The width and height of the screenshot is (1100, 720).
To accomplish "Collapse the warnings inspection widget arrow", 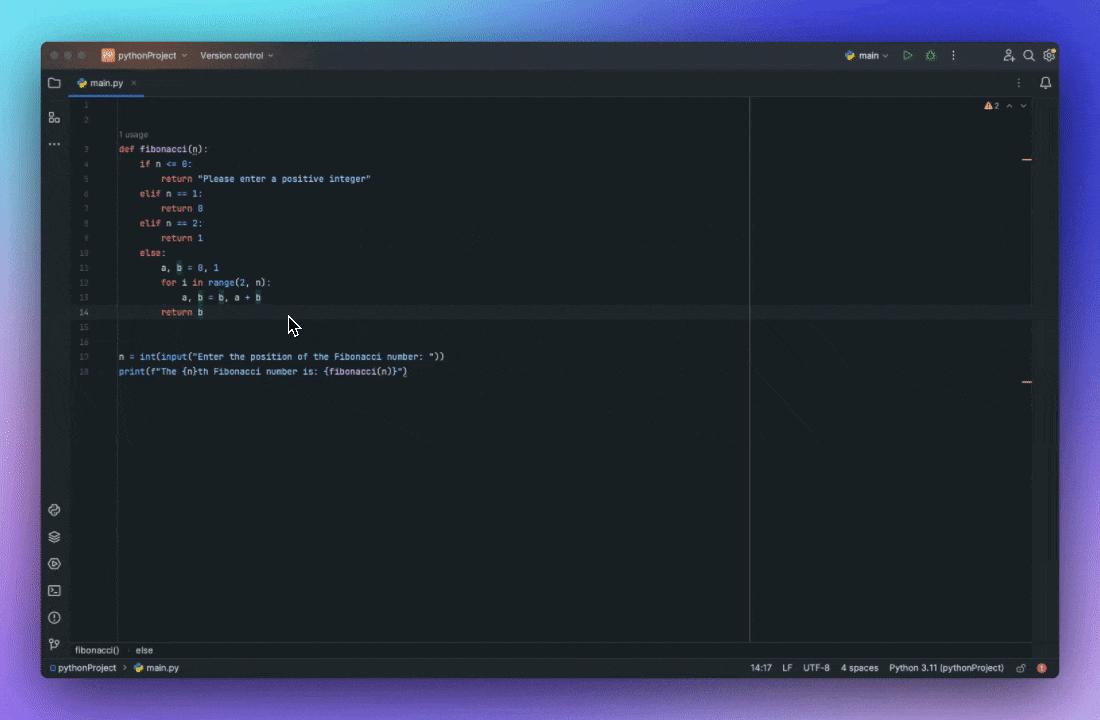I will pyautogui.click(x=1008, y=105).
